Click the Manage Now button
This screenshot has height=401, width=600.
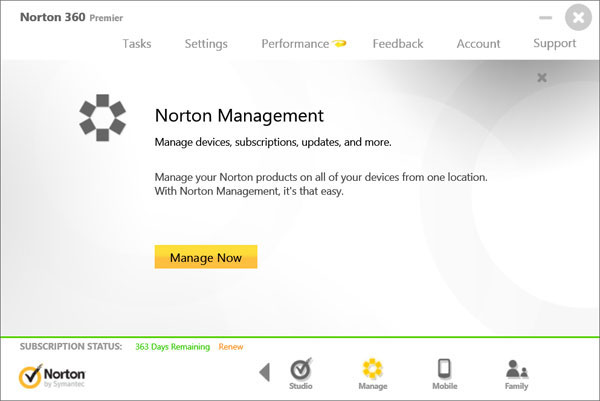pos(206,257)
